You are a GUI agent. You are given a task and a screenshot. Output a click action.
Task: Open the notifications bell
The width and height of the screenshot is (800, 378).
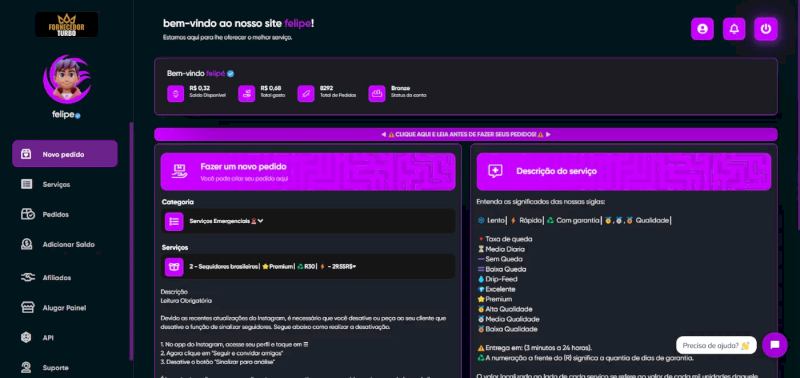pyautogui.click(x=734, y=29)
